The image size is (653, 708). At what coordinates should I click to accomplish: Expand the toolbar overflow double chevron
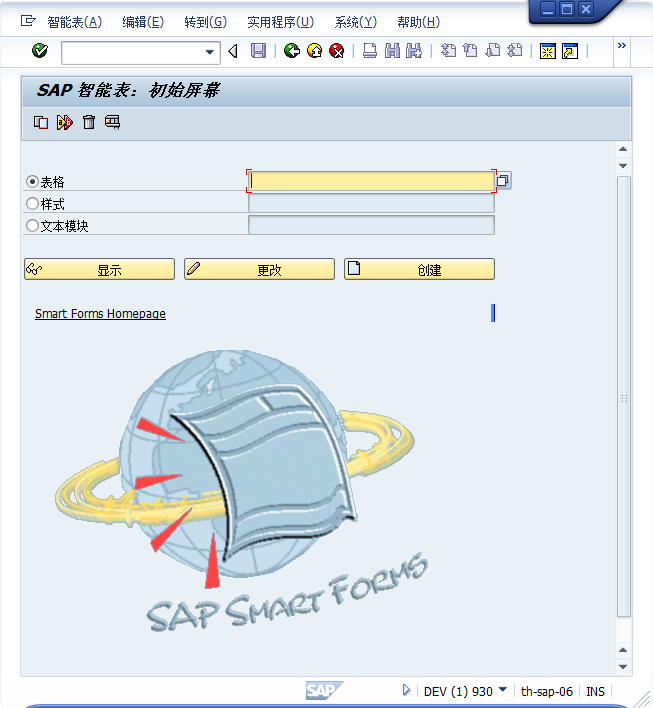(622, 45)
